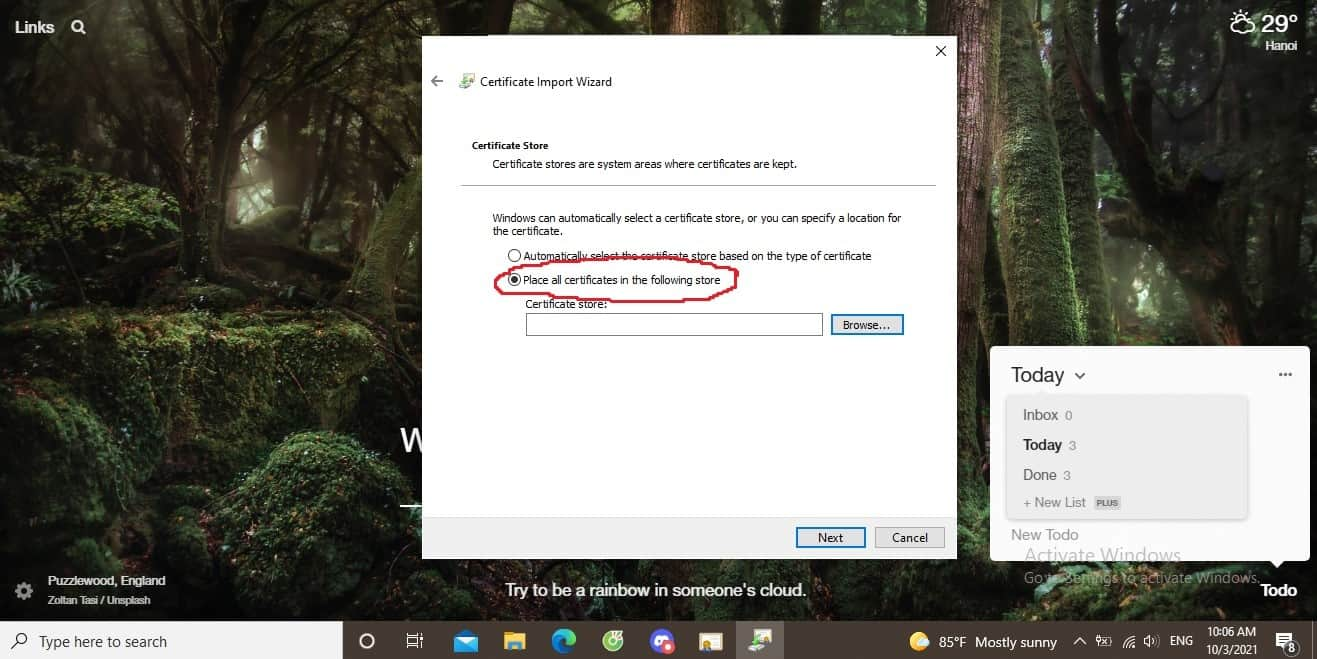Show hidden system tray icons
Viewport: 1317px width, 659px height.
pyautogui.click(x=1079, y=642)
